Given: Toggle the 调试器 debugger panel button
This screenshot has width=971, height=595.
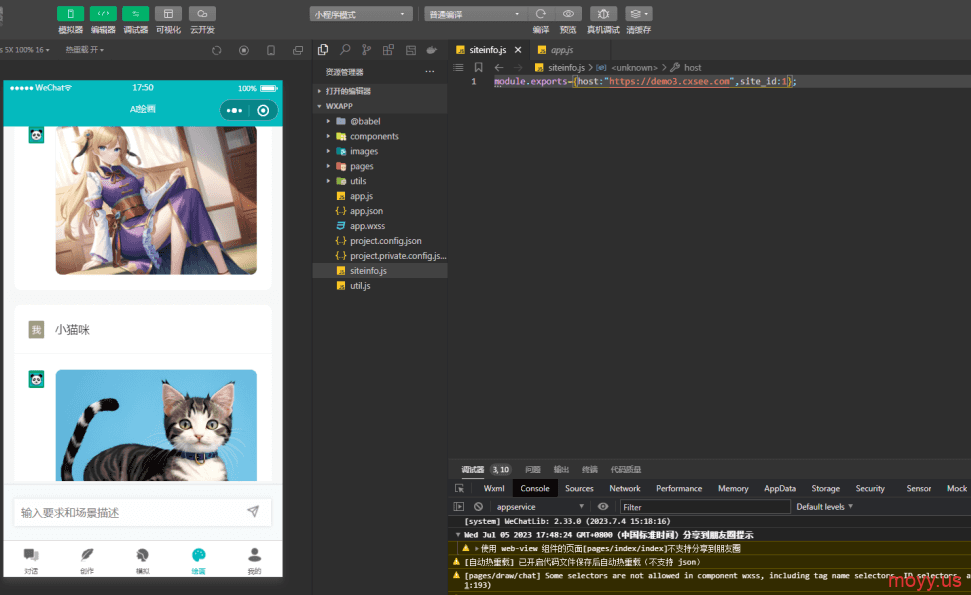Looking at the screenshot, I should coord(135,14).
